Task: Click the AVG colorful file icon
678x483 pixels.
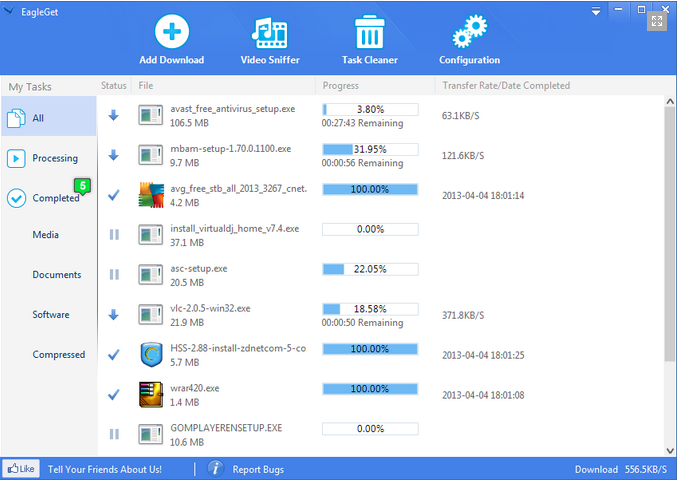Action: pyautogui.click(x=151, y=195)
